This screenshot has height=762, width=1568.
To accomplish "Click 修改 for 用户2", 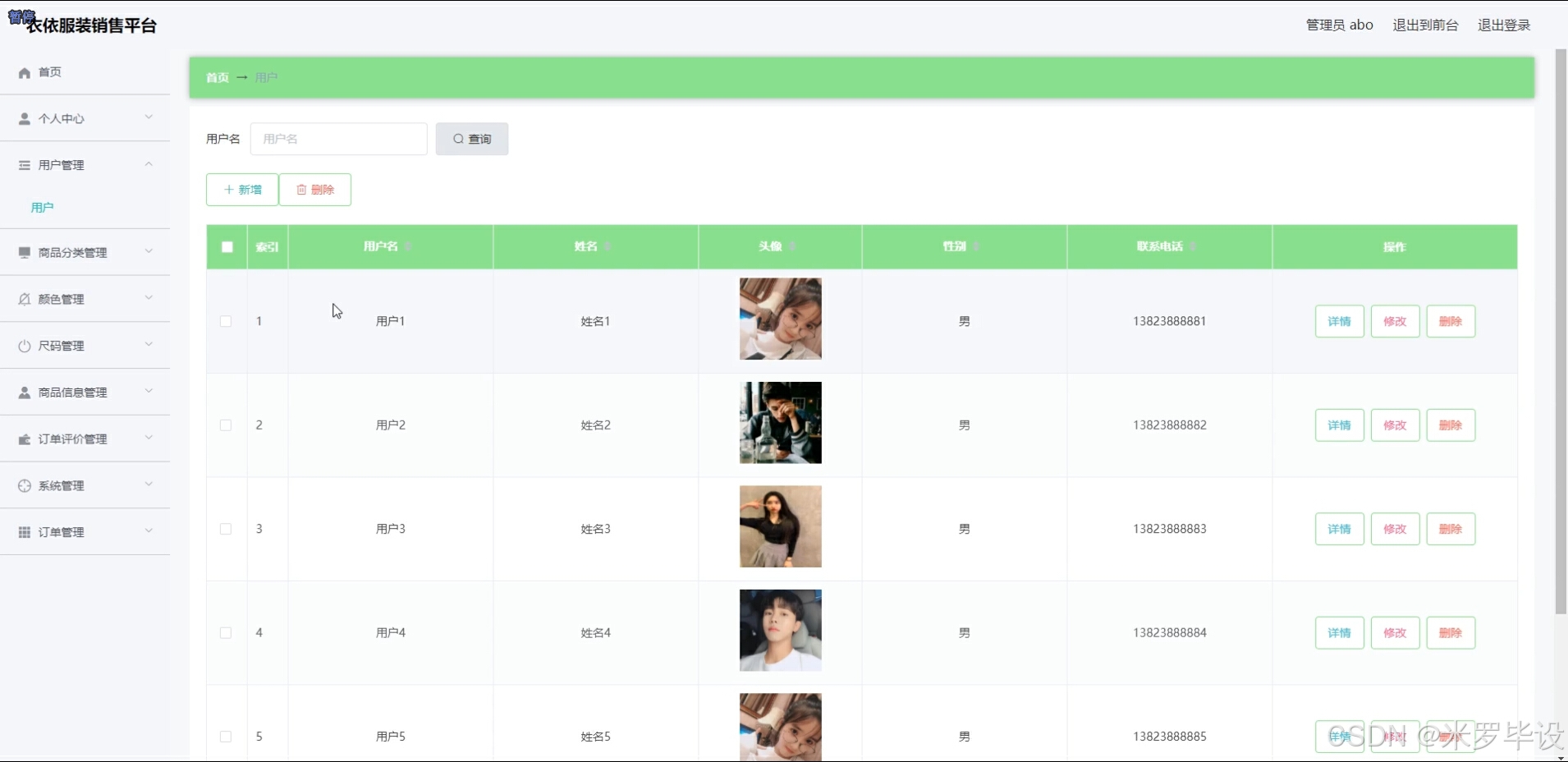I will pos(1396,425).
